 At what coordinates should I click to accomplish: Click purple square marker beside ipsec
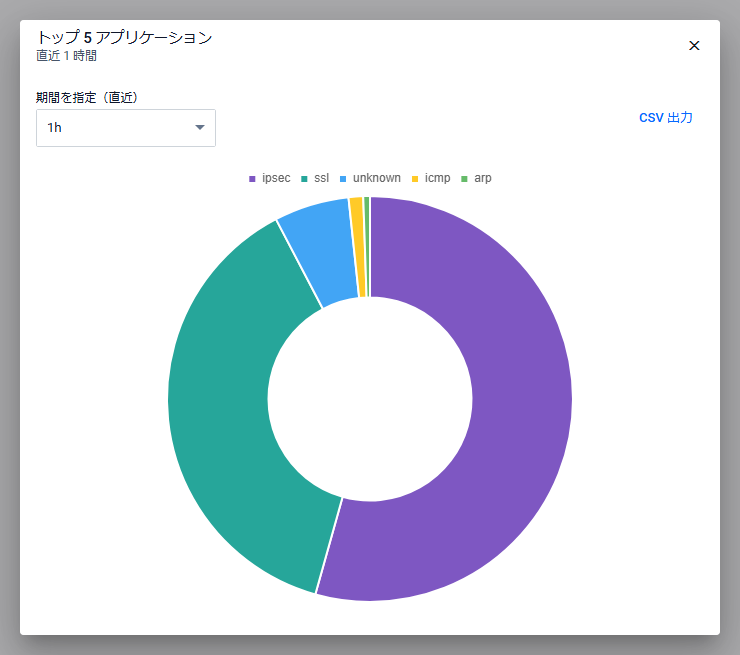(x=252, y=179)
